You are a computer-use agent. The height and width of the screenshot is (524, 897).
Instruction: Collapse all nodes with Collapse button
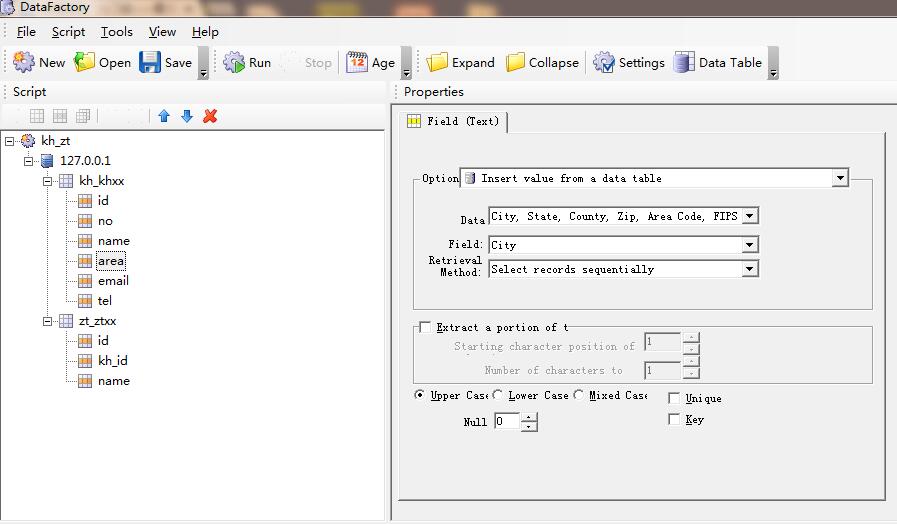(542, 62)
